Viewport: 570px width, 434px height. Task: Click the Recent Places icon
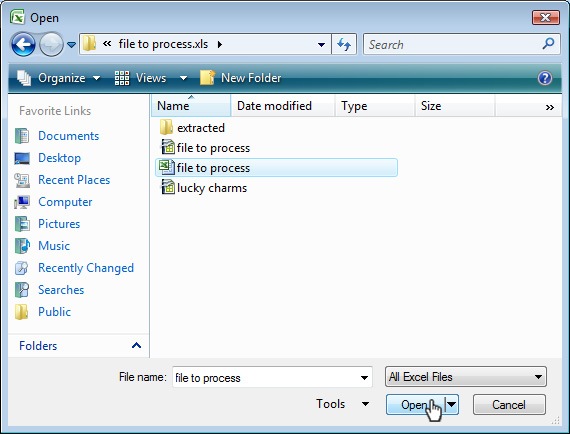(22, 180)
